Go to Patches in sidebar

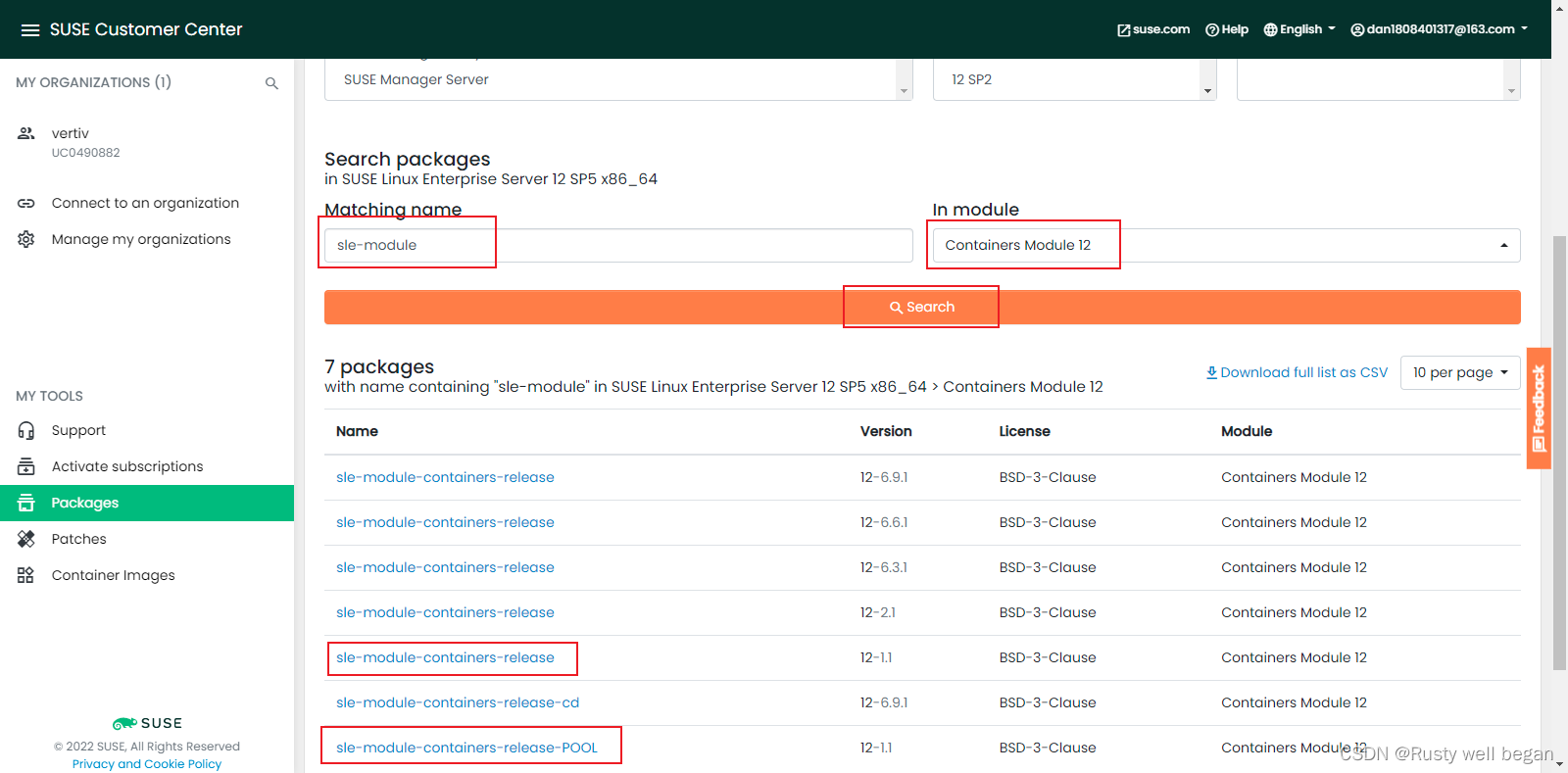click(78, 539)
